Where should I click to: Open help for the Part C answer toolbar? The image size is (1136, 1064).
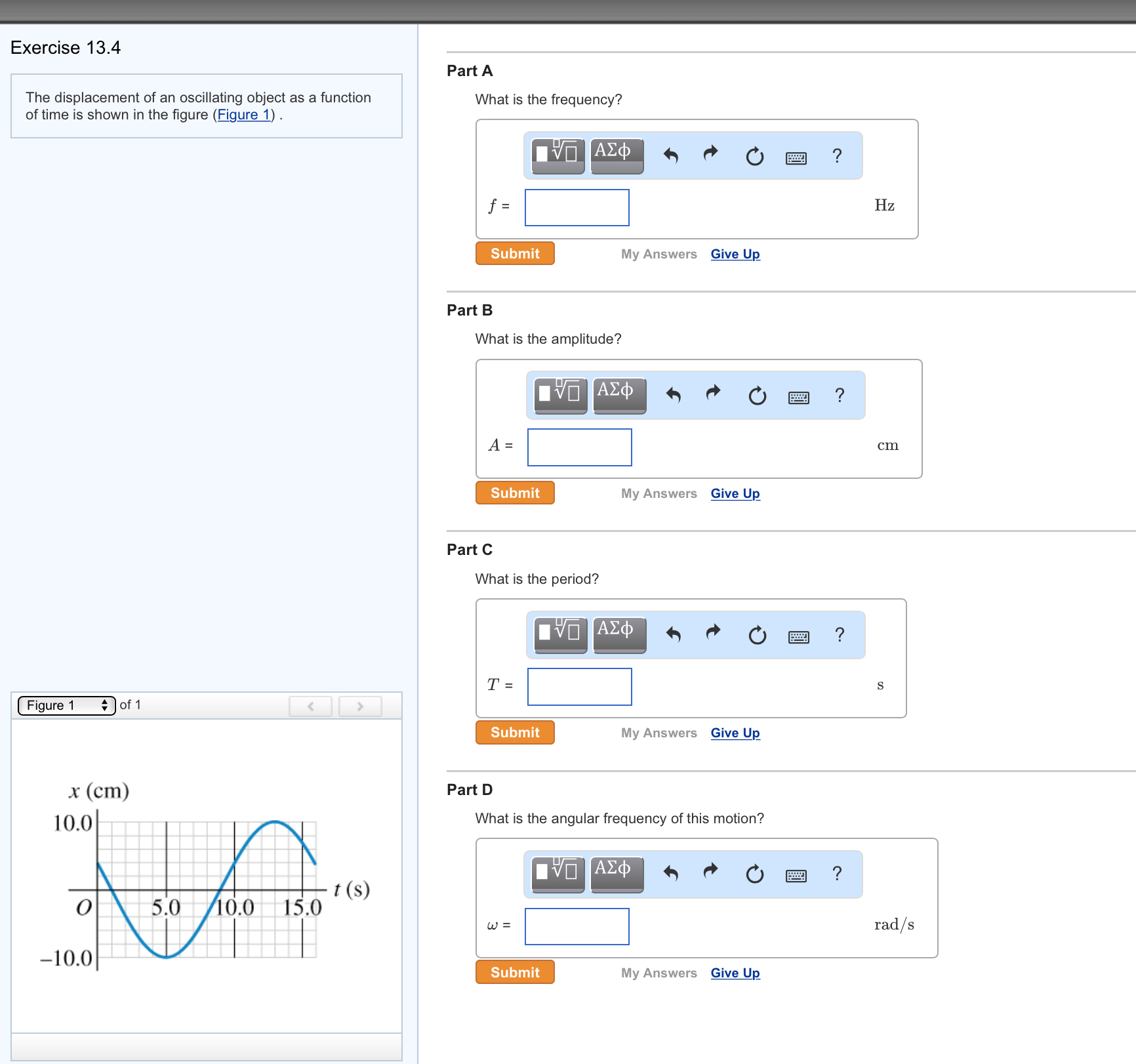[840, 634]
